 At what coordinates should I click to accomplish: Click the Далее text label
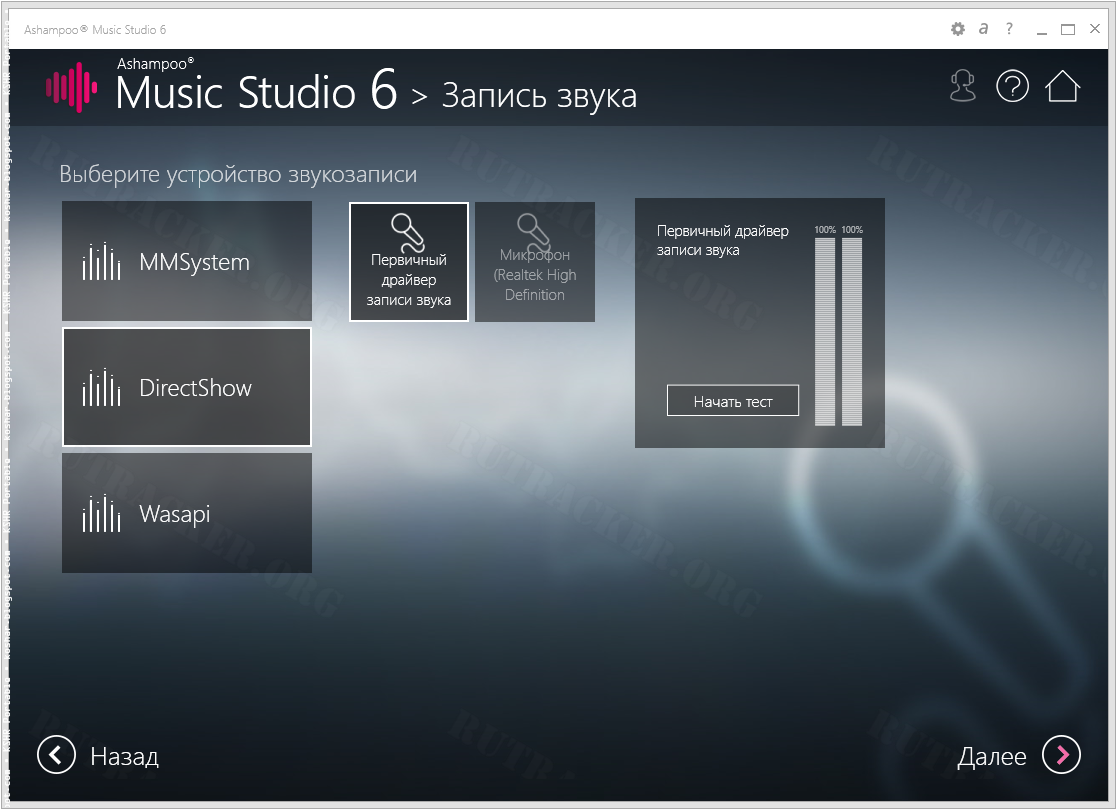pyautogui.click(x=991, y=756)
